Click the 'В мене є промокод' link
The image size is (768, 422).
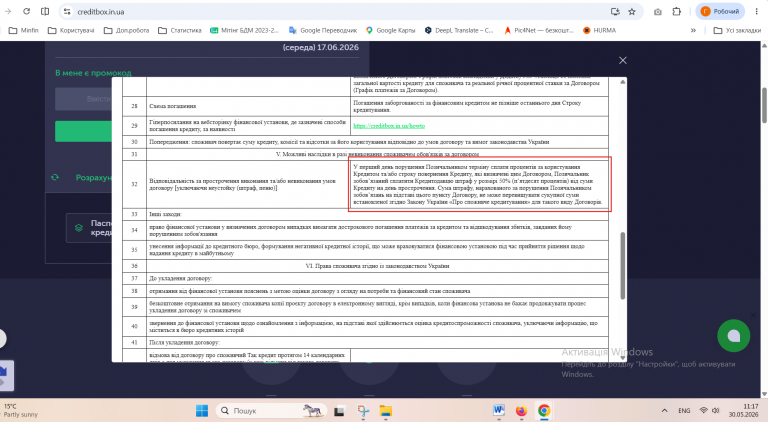[x=93, y=73]
